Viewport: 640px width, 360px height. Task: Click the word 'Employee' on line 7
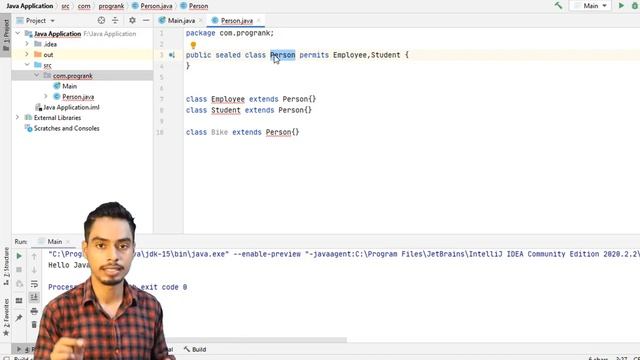(228, 99)
